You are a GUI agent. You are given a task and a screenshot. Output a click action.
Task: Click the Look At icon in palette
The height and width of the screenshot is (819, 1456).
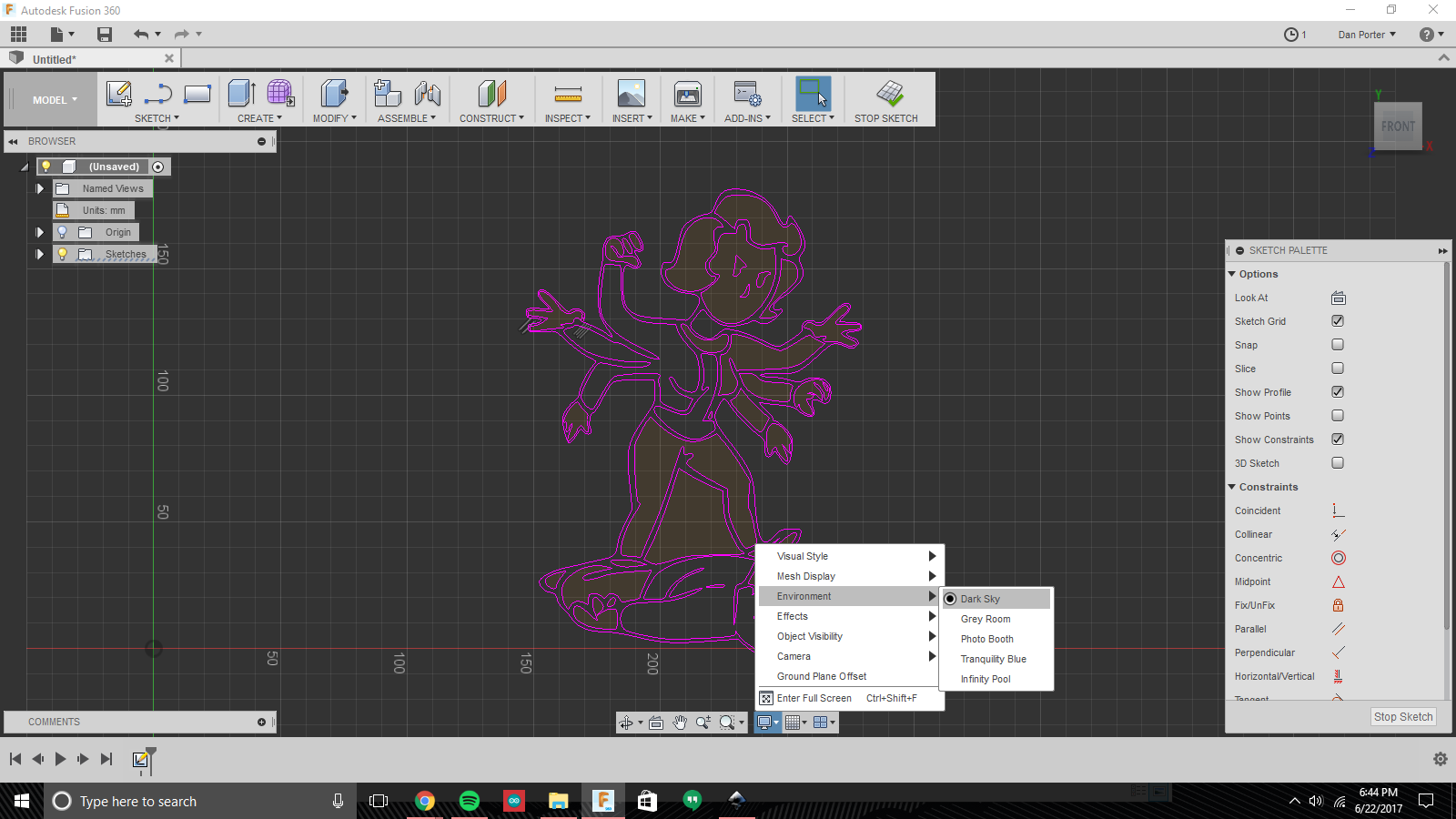pyautogui.click(x=1338, y=298)
